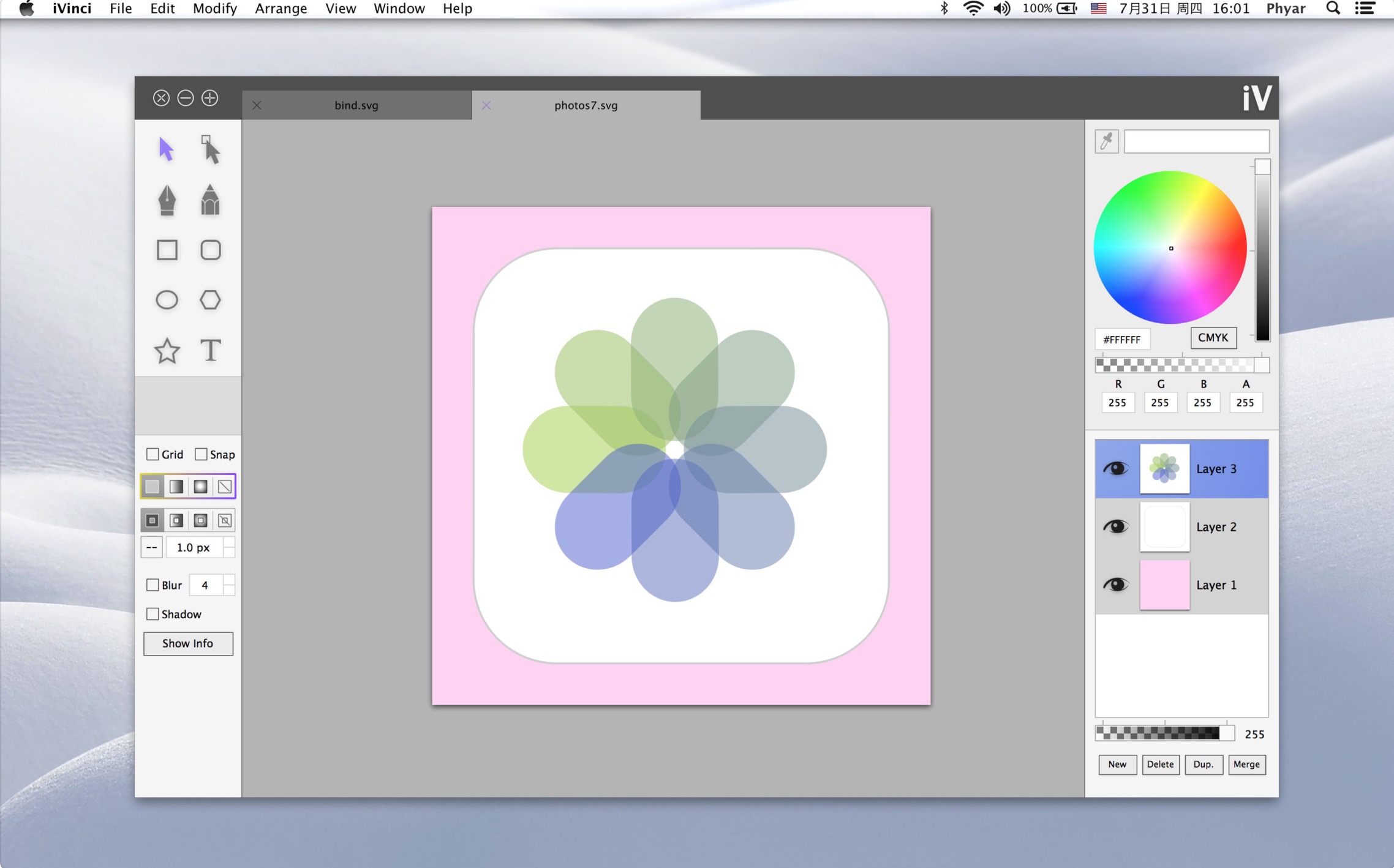This screenshot has width=1394, height=868.
Task: Click the eyedropper color picker icon
Action: click(x=1106, y=141)
